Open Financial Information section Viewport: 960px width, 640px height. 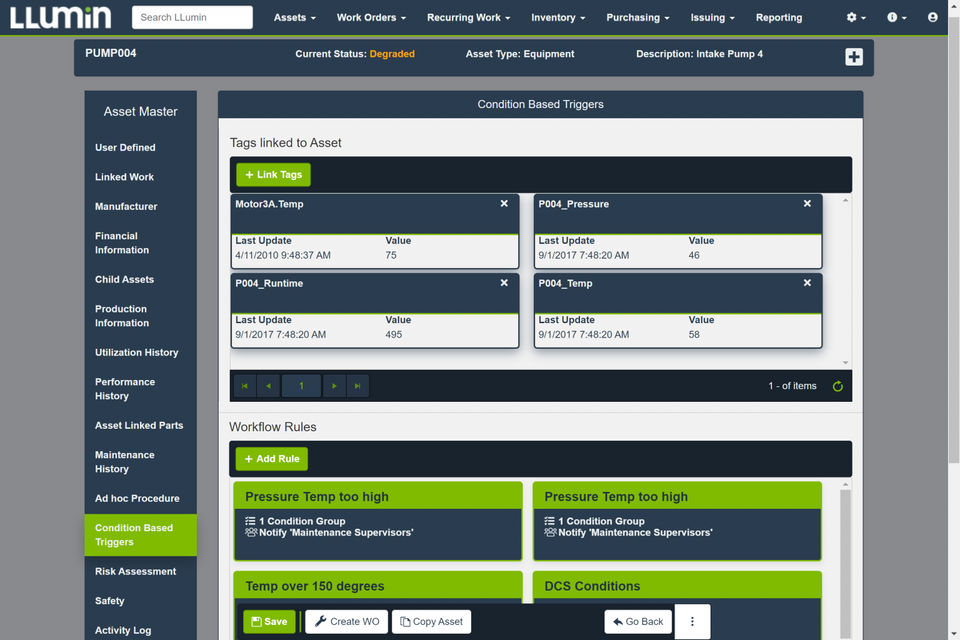click(140, 243)
